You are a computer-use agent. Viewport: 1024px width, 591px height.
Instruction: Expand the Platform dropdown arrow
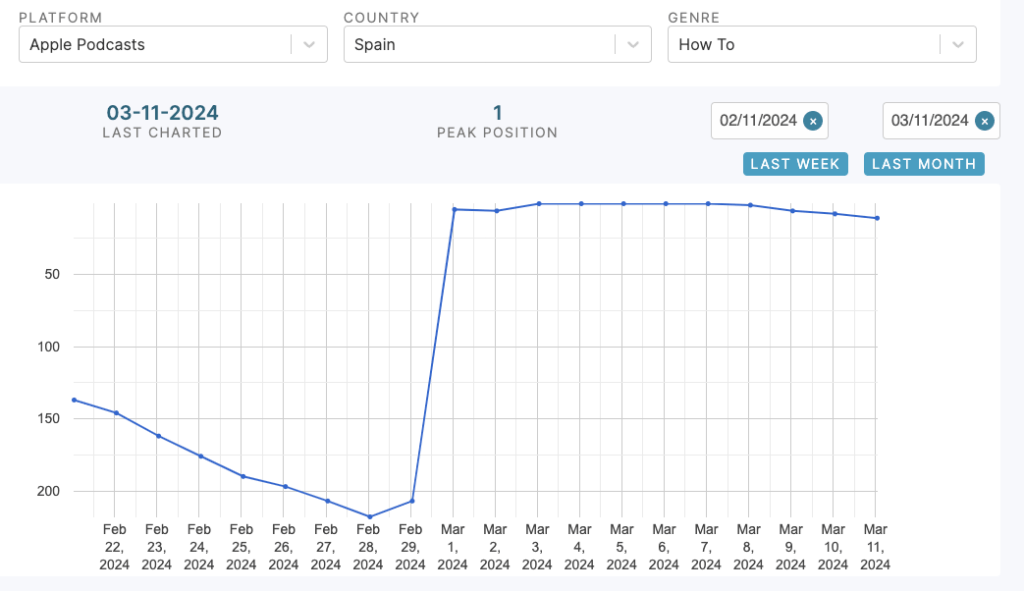click(309, 45)
